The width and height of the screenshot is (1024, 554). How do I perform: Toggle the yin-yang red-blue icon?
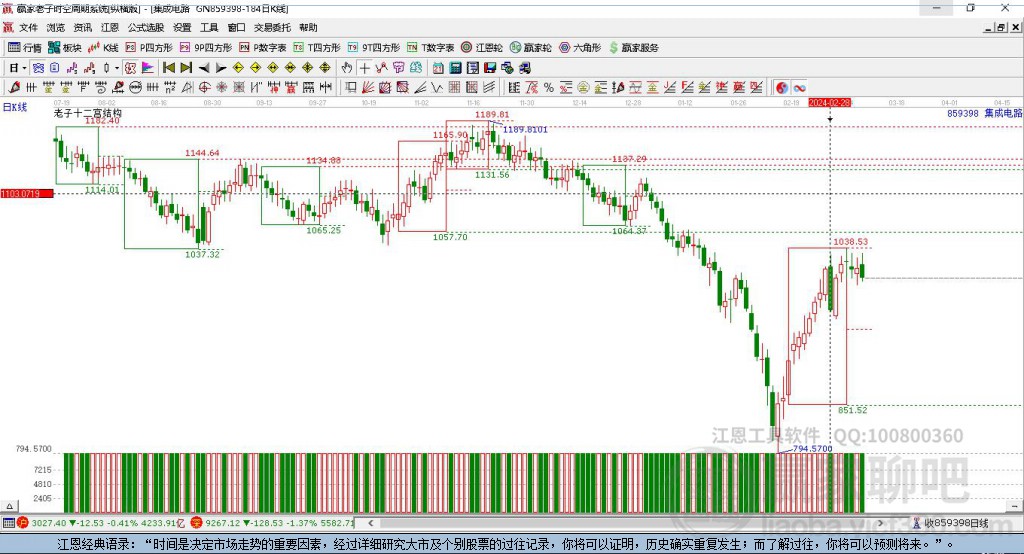click(x=782, y=88)
